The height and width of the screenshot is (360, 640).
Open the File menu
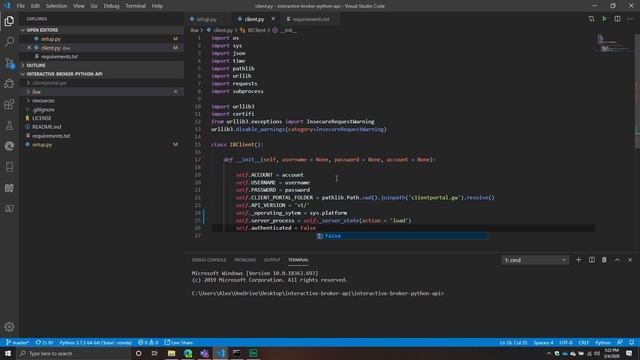click(20, 6)
